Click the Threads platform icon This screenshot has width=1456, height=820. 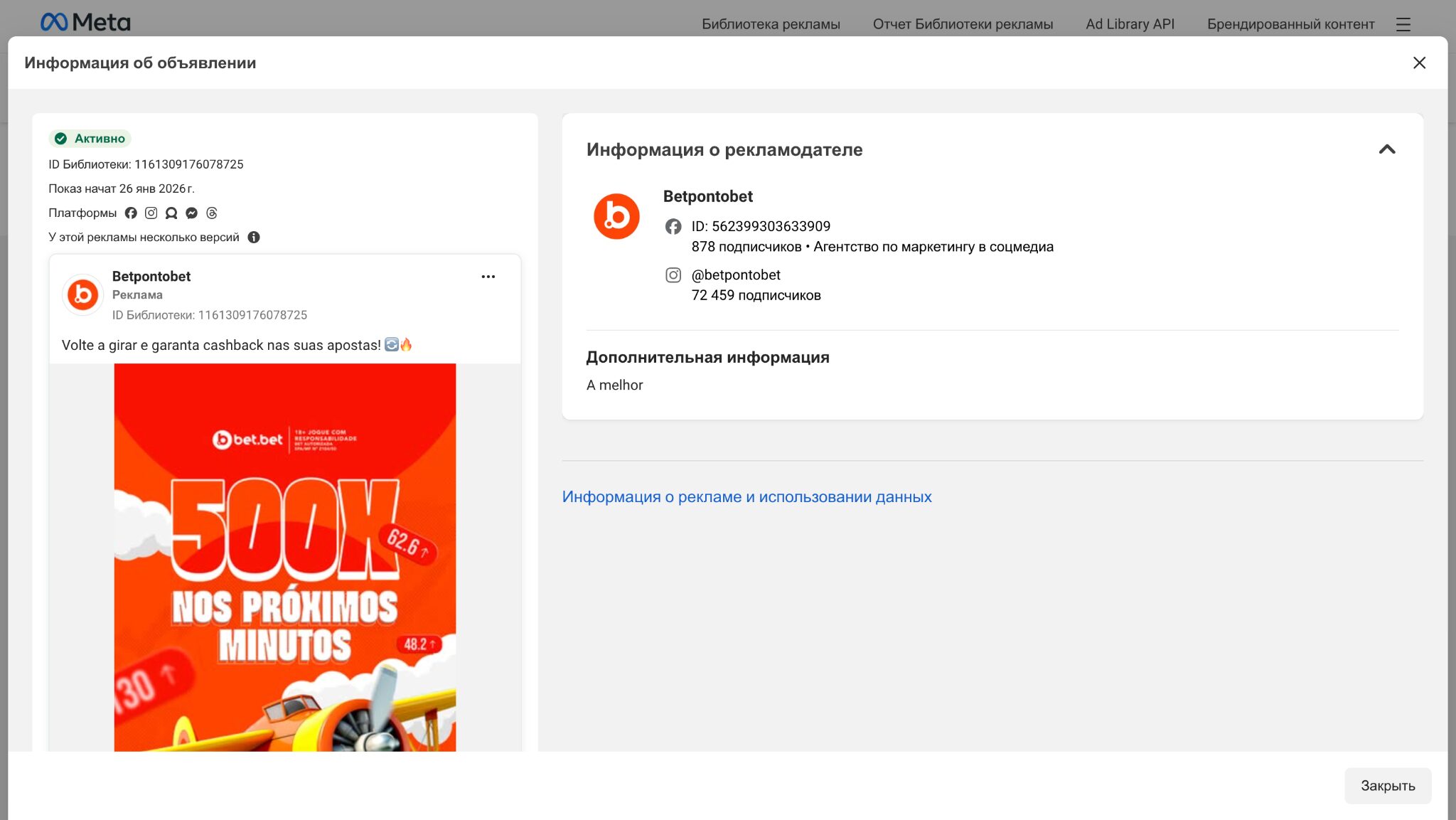pos(210,213)
